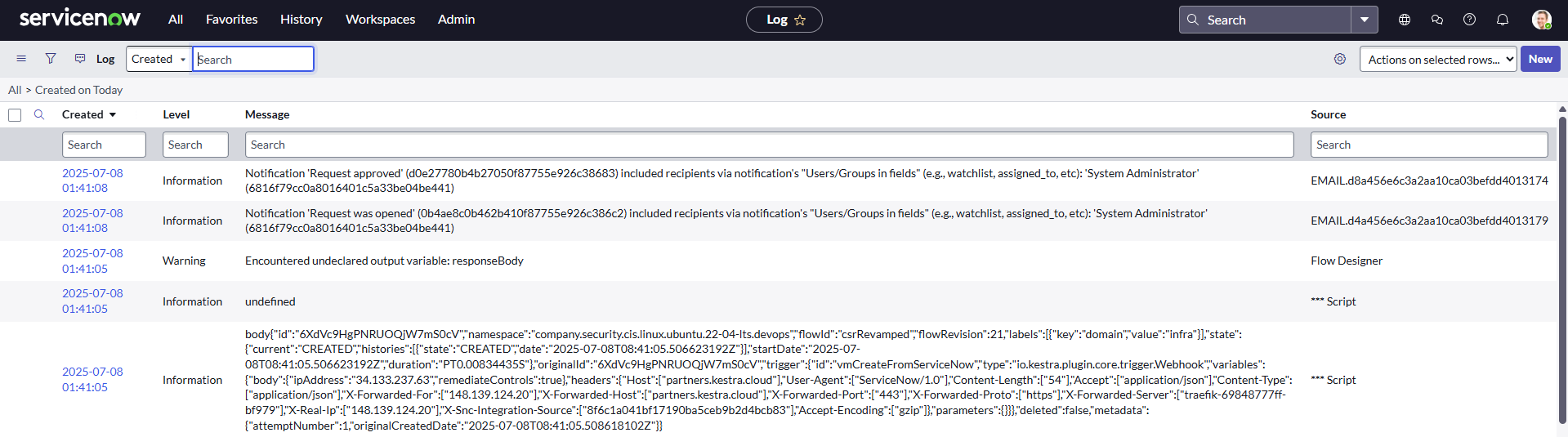
Task: Click source EMAIL.d8a456e6c3a2aa10ca03befdd4013174
Action: [1429, 181]
